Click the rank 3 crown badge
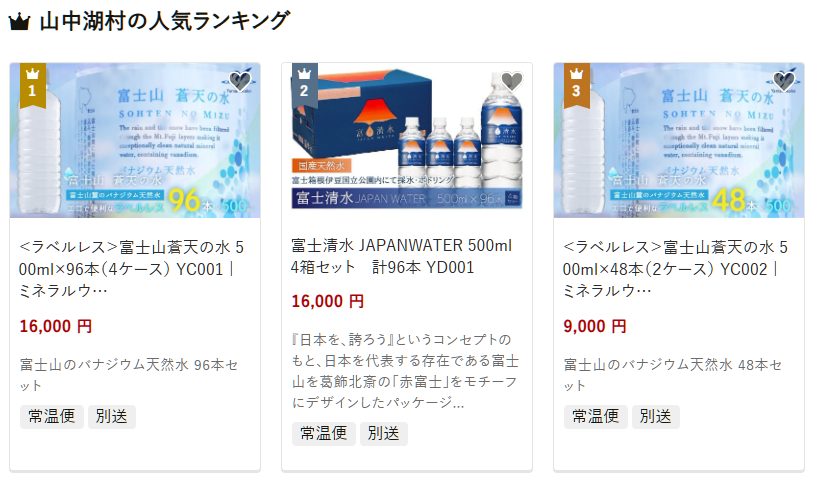The width and height of the screenshot is (818, 483). click(577, 85)
